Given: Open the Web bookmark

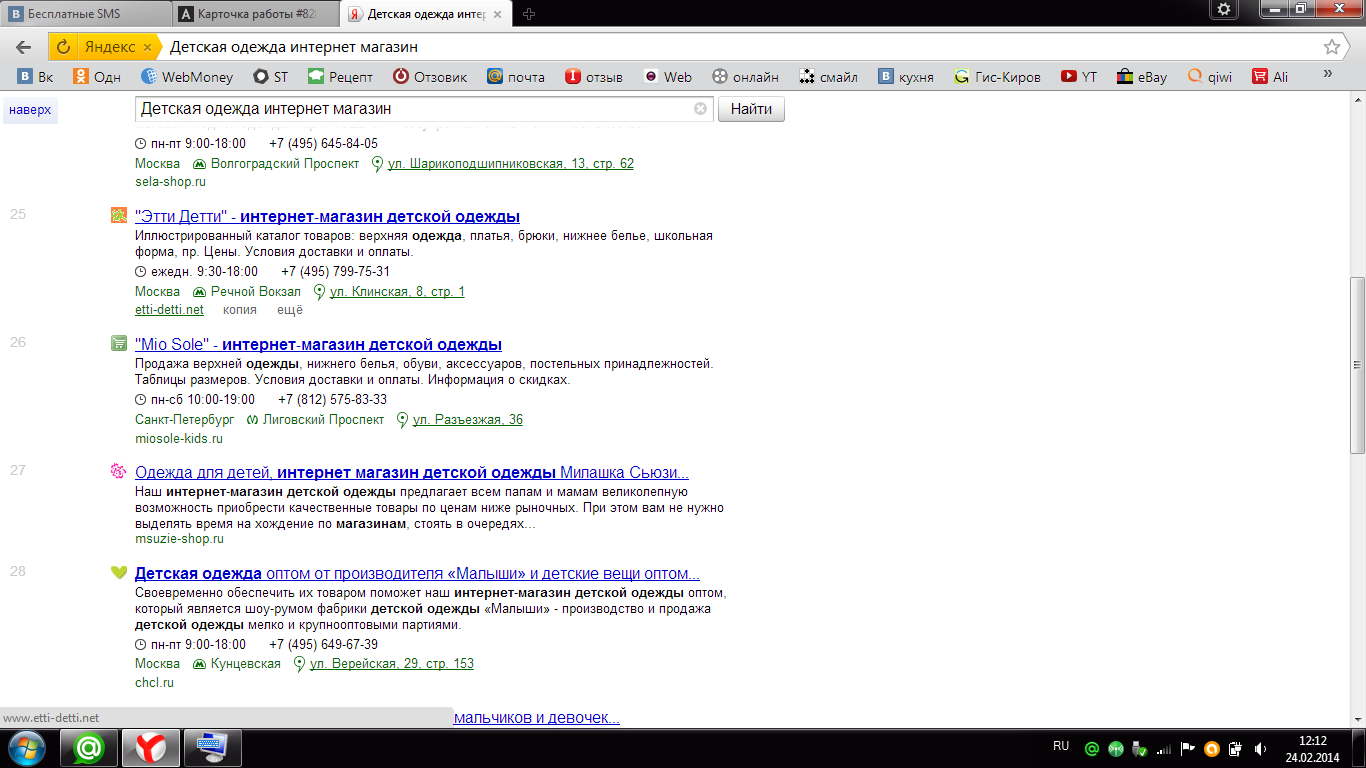Looking at the screenshot, I should 668,76.
